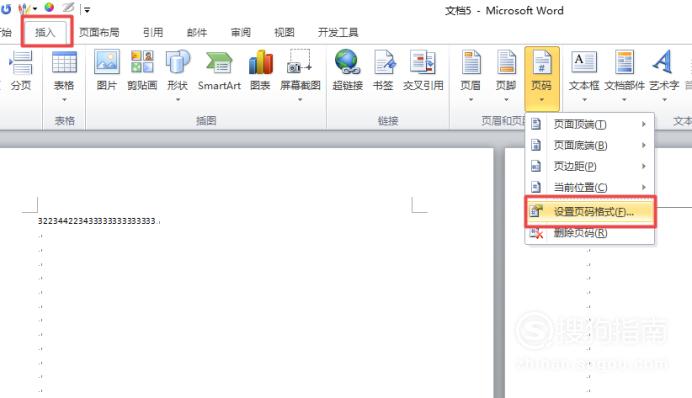
Task: Open the 形状 shapes gallery
Action: pos(177,76)
